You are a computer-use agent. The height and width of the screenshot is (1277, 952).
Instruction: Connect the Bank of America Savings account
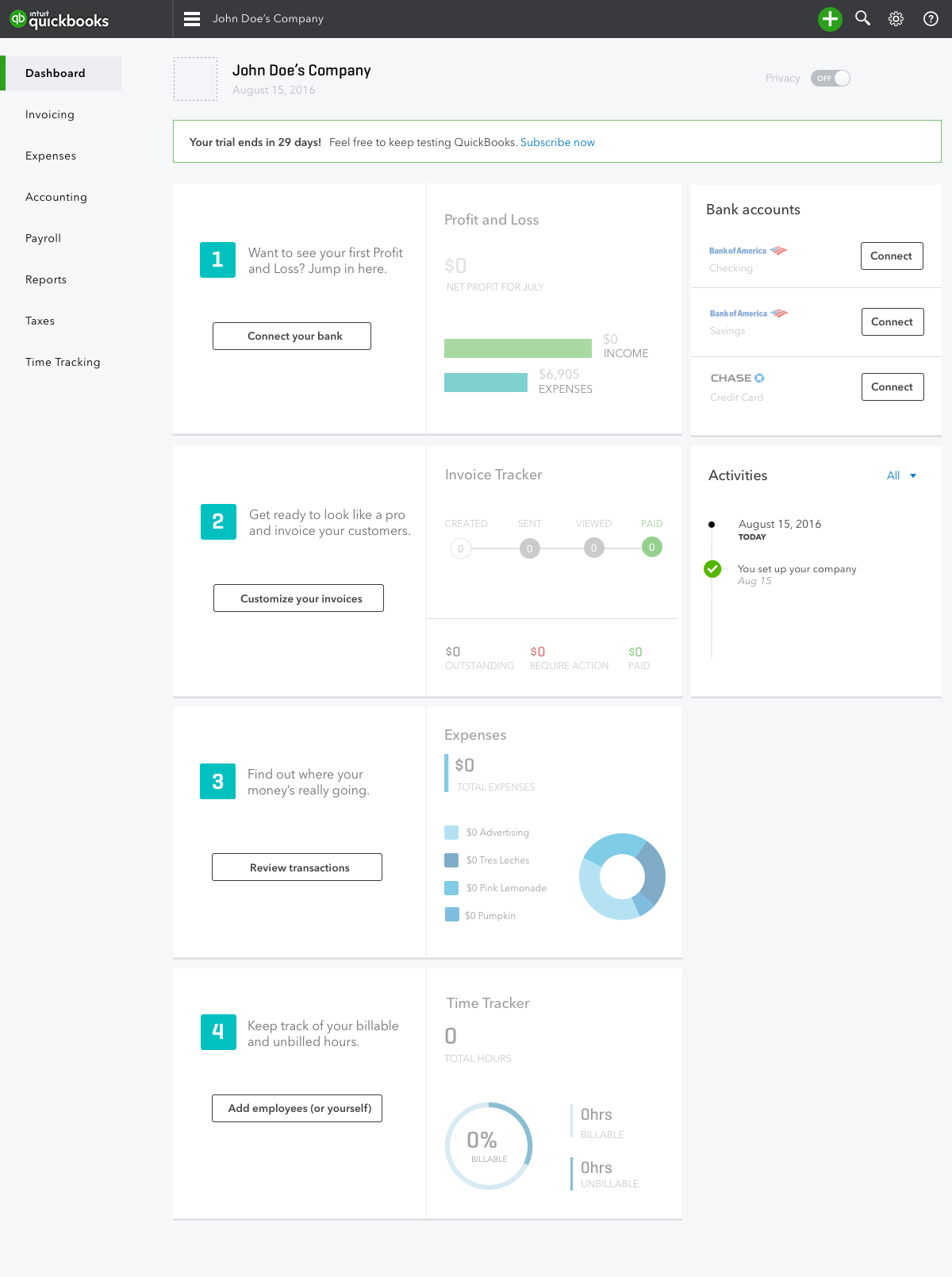click(892, 322)
